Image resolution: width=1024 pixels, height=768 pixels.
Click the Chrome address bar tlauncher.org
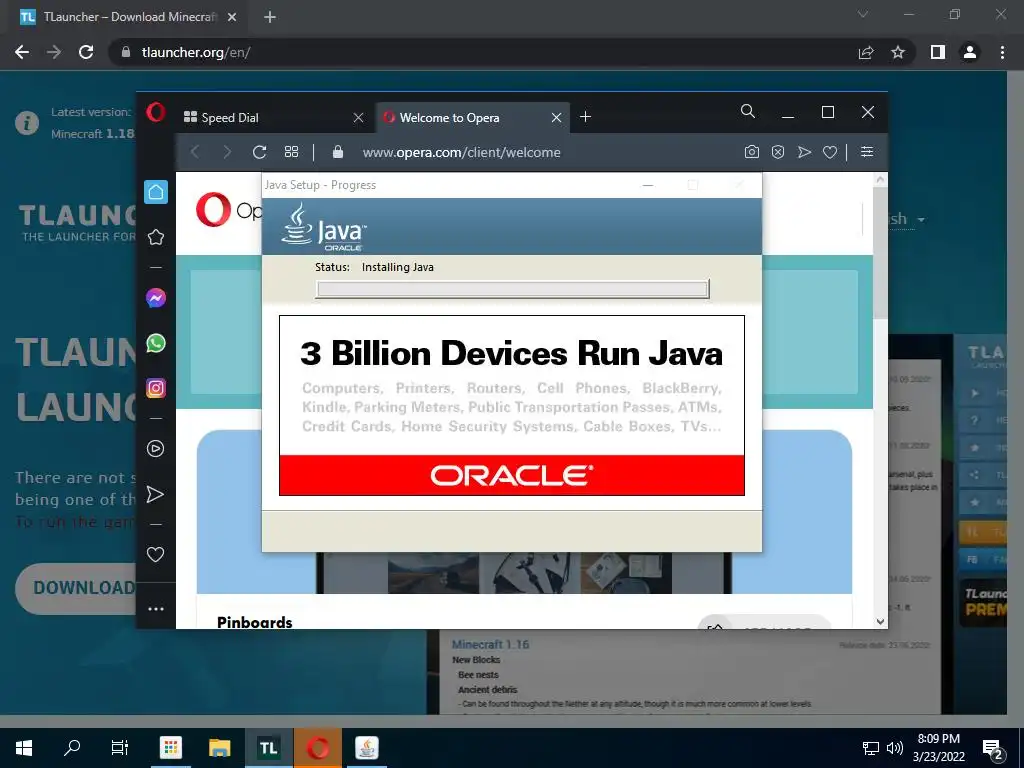click(x=196, y=52)
